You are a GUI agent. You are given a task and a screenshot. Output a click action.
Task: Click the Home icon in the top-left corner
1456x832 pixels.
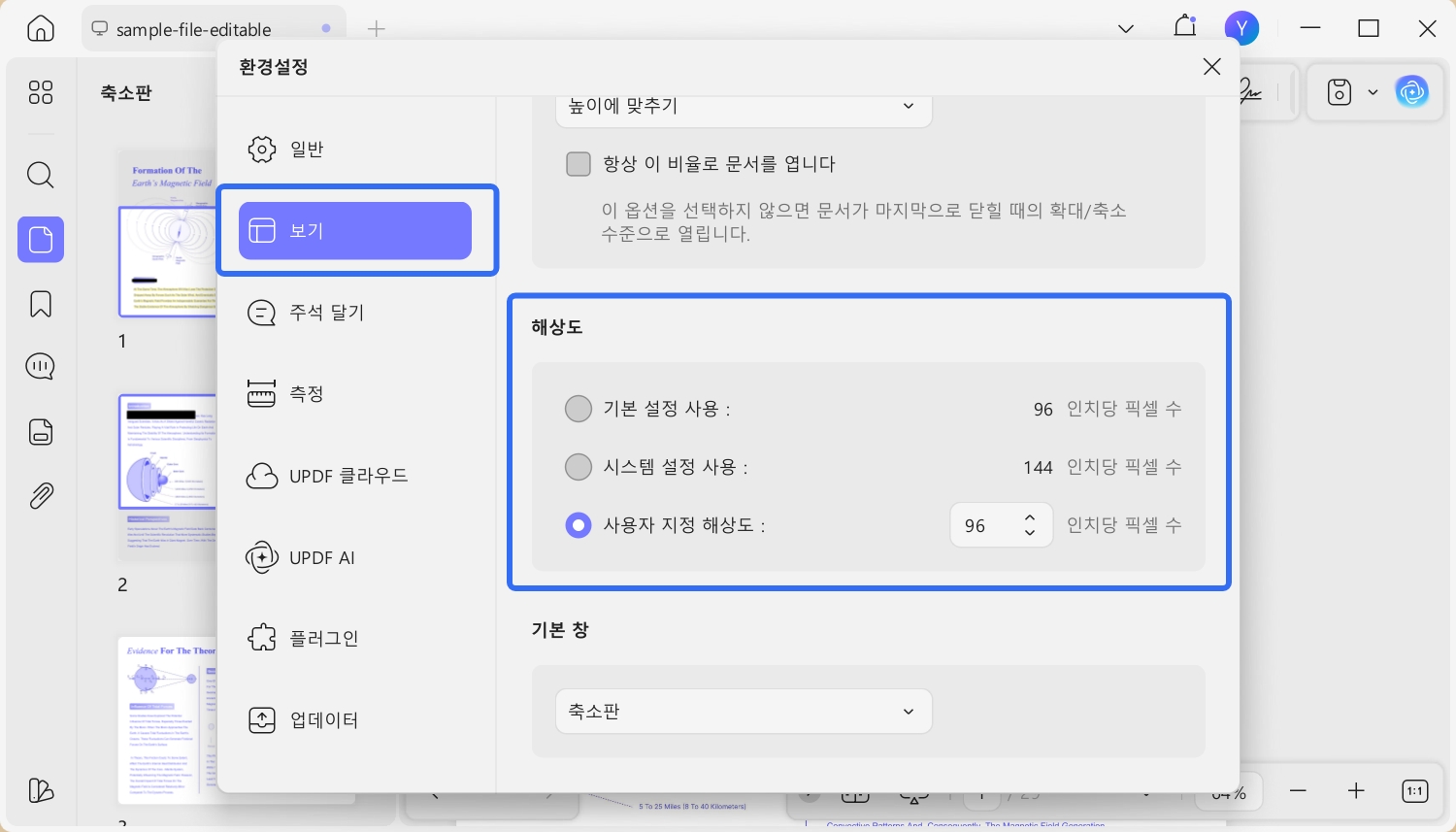click(x=40, y=28)
